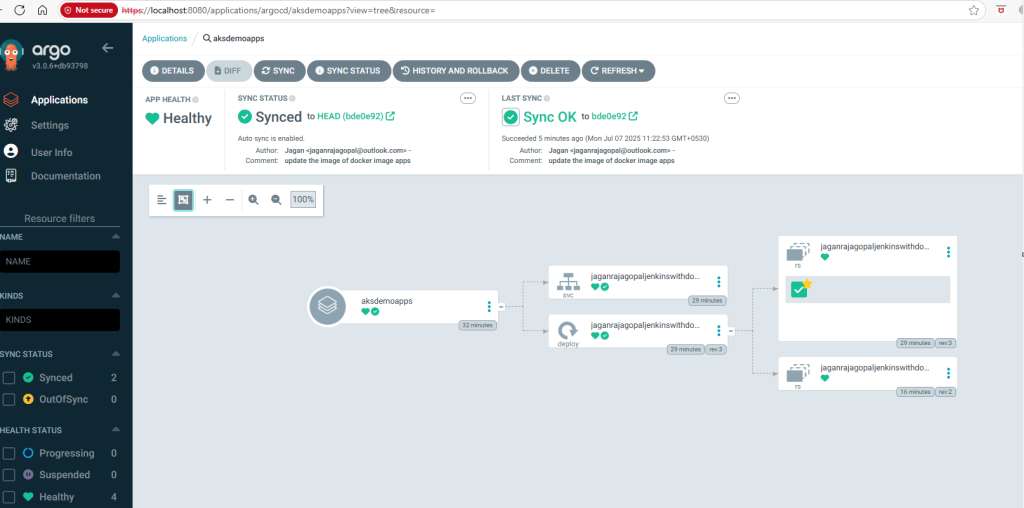Click the Applications stack icon in sidebar
1024x508 pixels.
[x=10, y=100]
